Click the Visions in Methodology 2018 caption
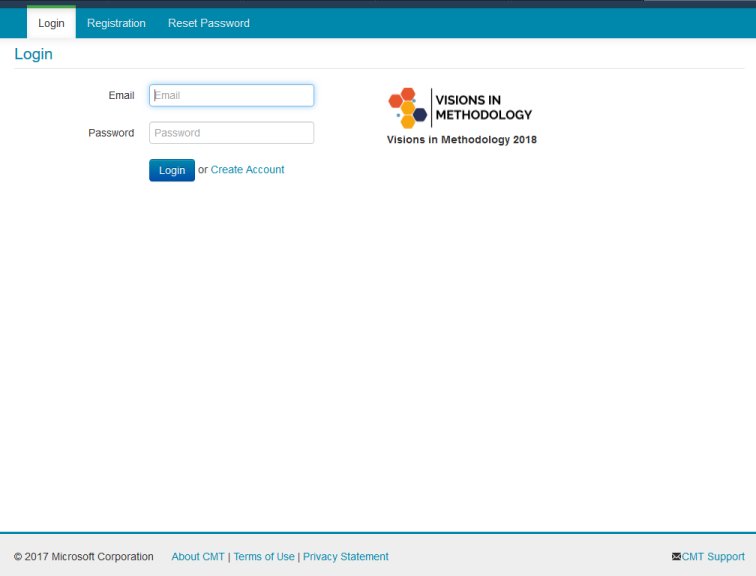 point(462,140)
